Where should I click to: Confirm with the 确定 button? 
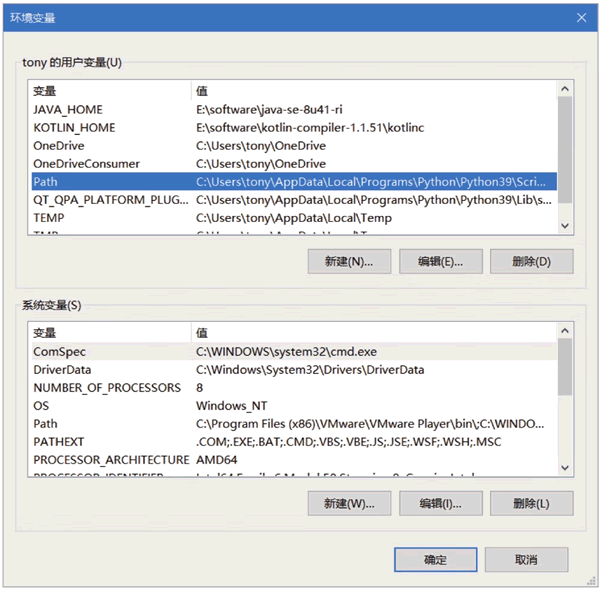[x=435, y=560]
